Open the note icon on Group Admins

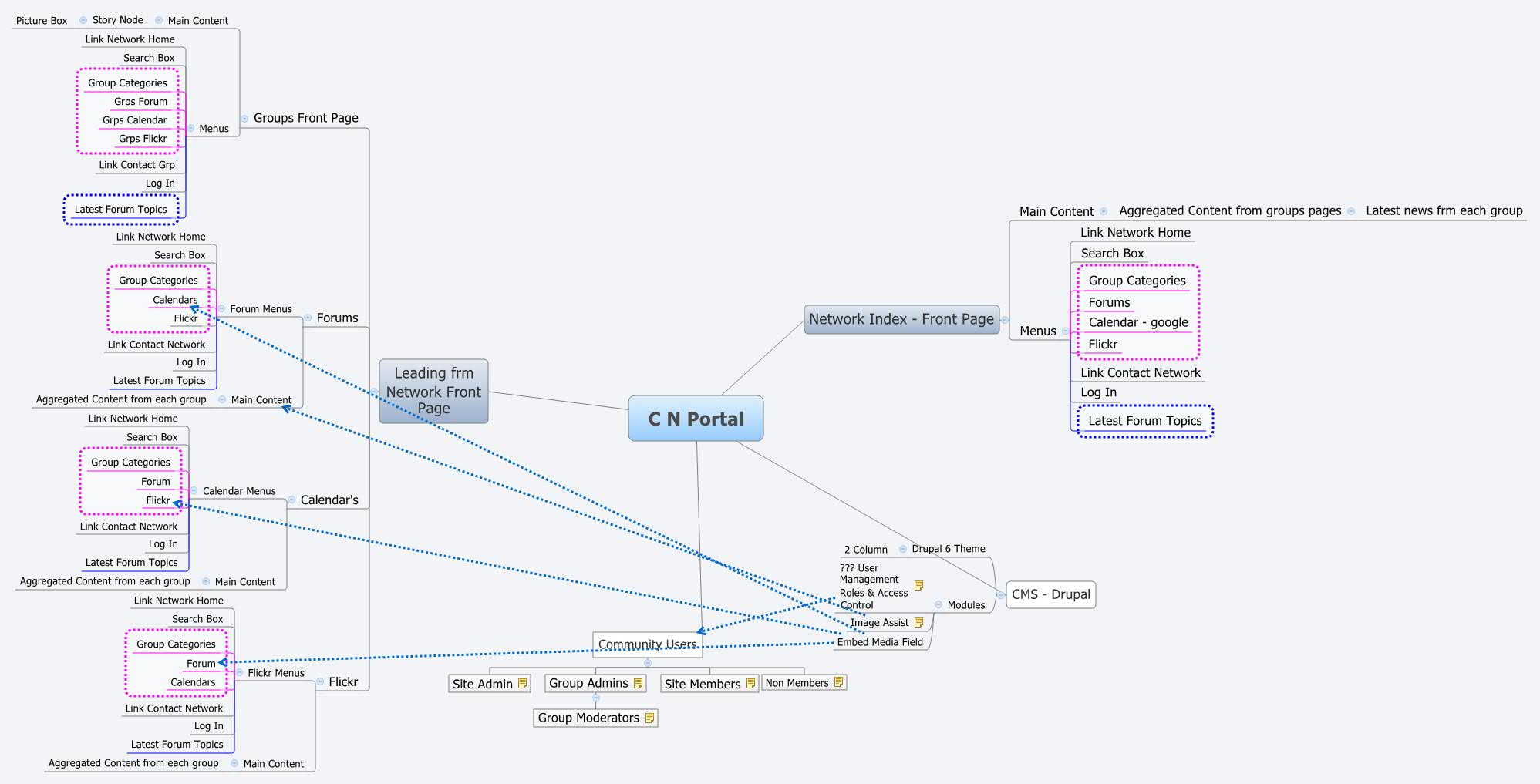[x=637, y=682]
